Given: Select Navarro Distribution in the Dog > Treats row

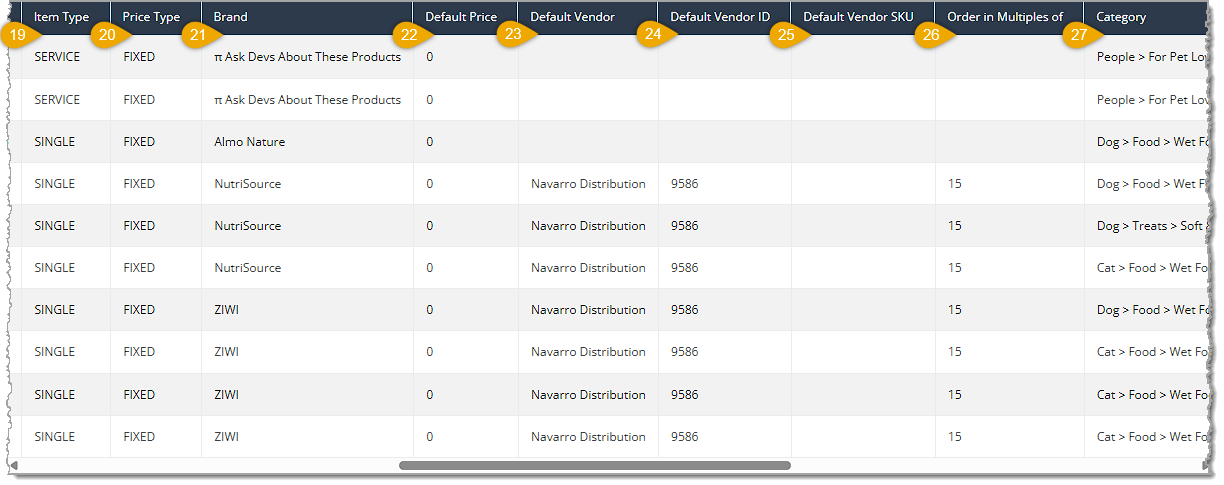Looking at the screenshot, I should click(x=588, y=226).
